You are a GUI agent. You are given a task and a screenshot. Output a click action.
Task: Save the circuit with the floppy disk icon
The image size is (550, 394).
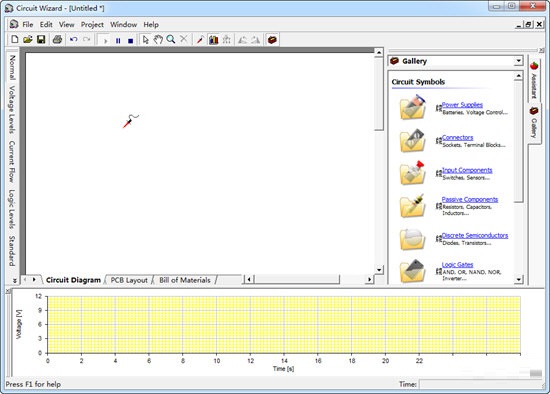click(x=41, y=39)
